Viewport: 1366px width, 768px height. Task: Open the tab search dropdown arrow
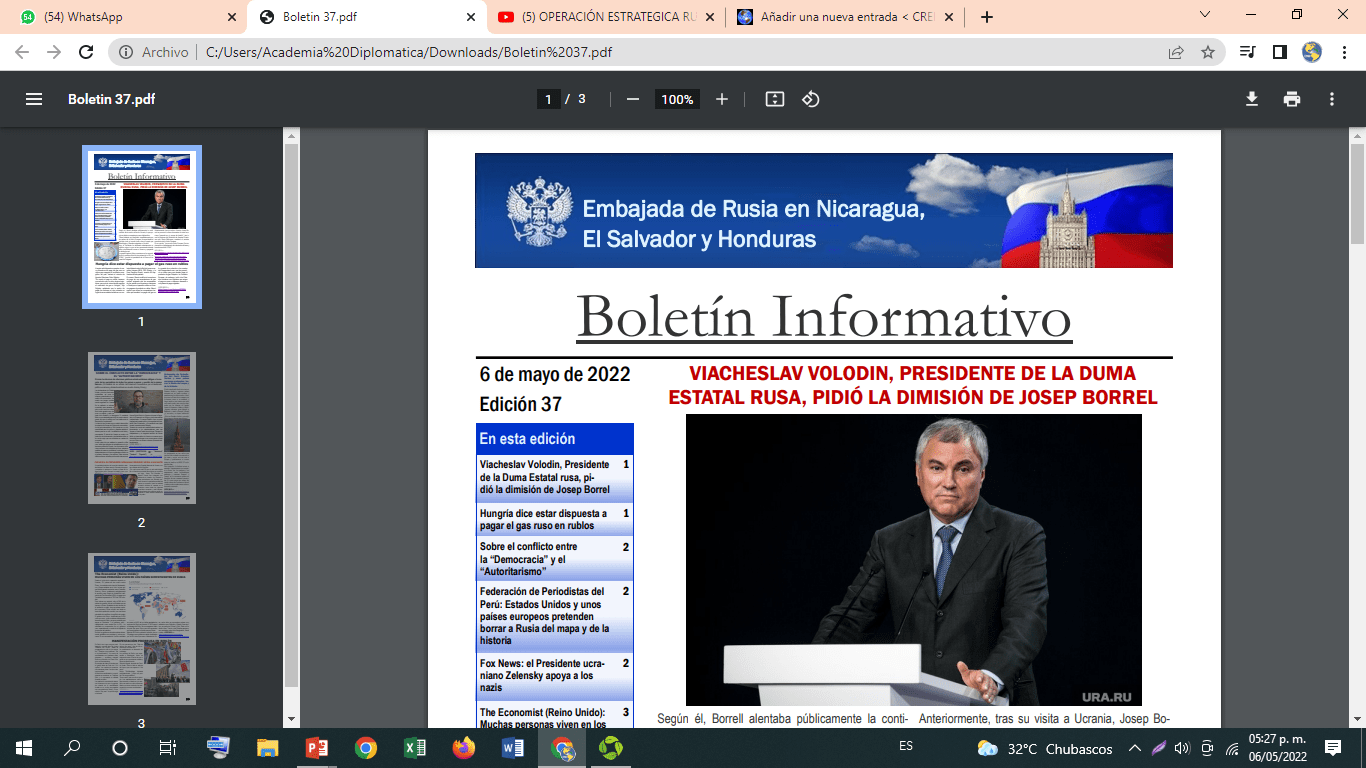(x=1205, y=15)
